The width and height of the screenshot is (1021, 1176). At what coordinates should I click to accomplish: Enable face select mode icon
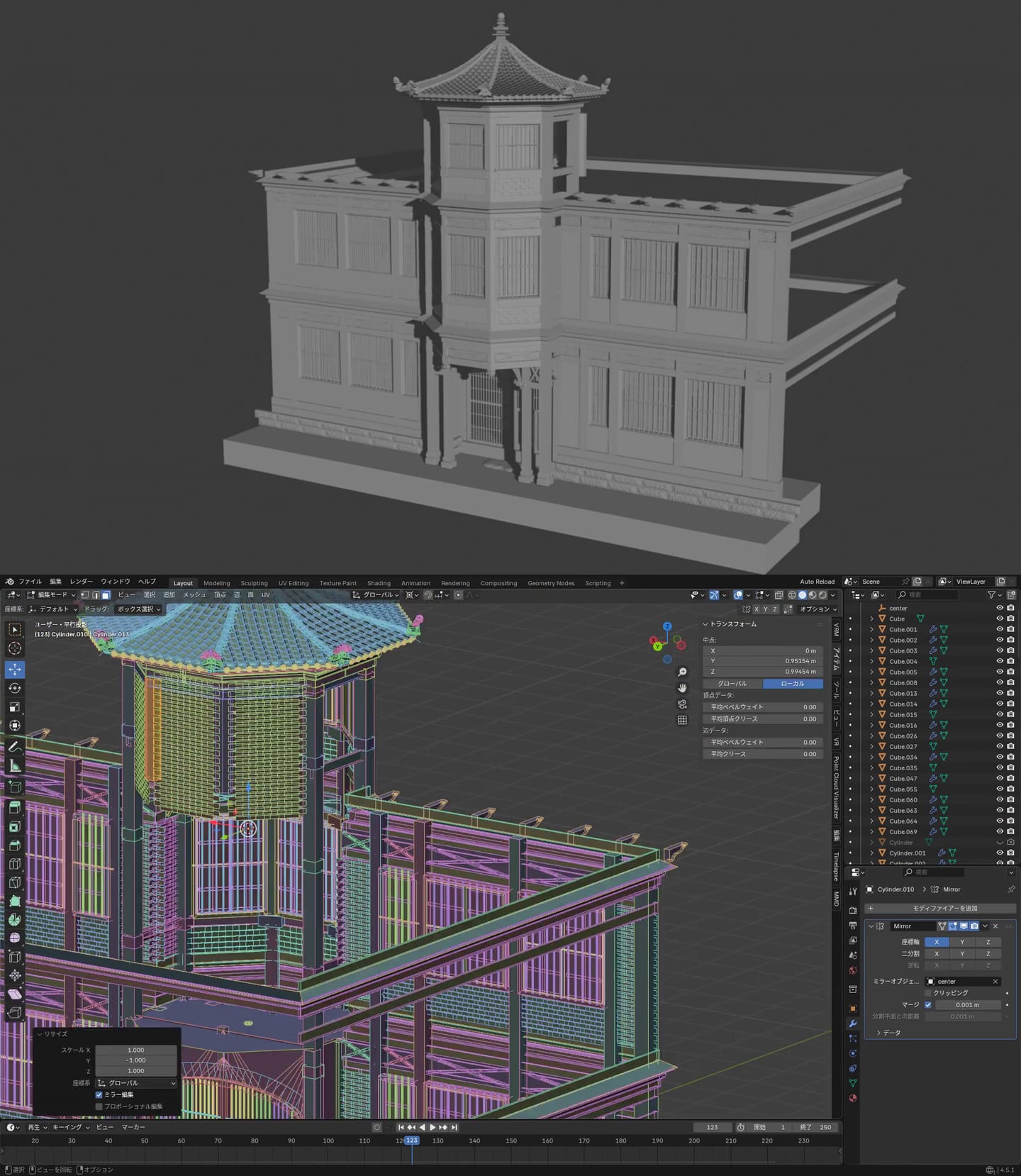pyautogui.click(x=106, y=595)
